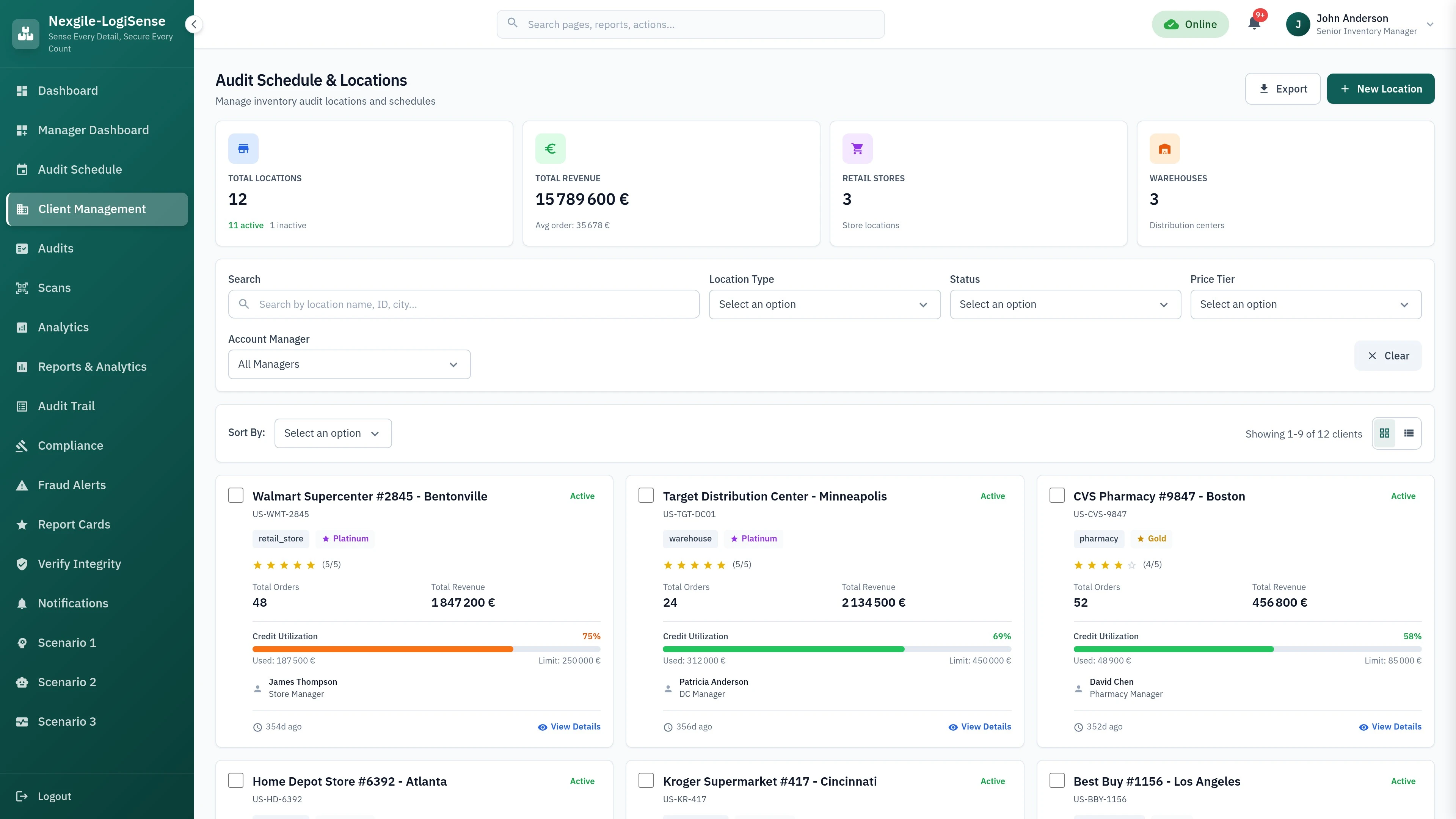Open the Verify Integrity page
The image size is (1456, 819).
pos(79,563)
